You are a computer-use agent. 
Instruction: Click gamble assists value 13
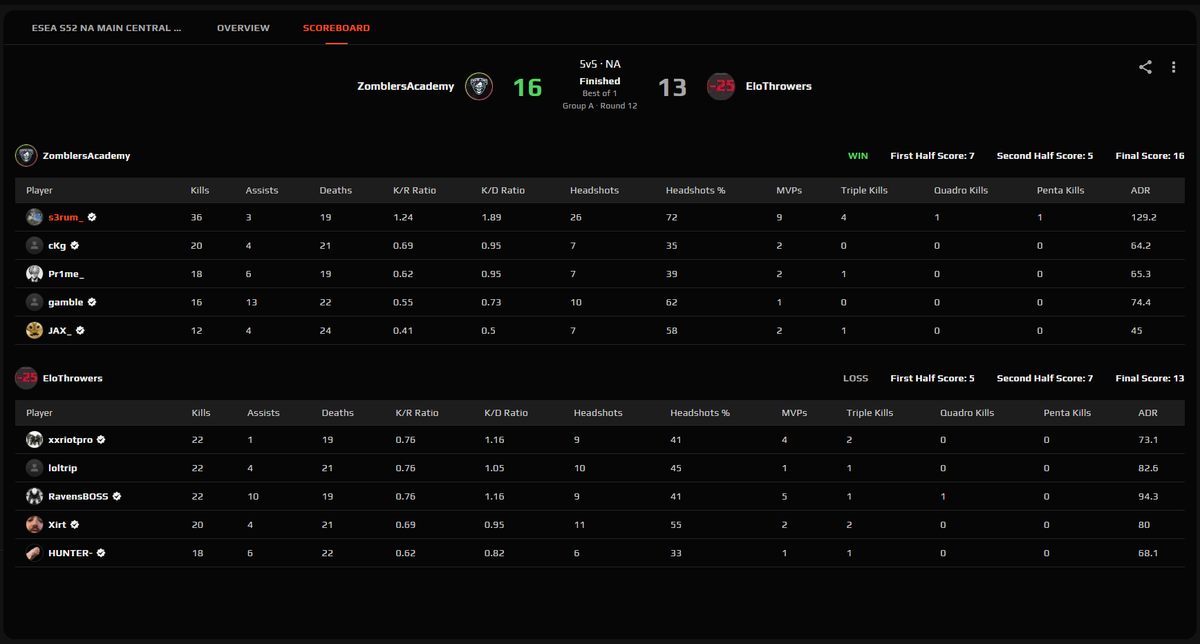click(x=251, y=302)
